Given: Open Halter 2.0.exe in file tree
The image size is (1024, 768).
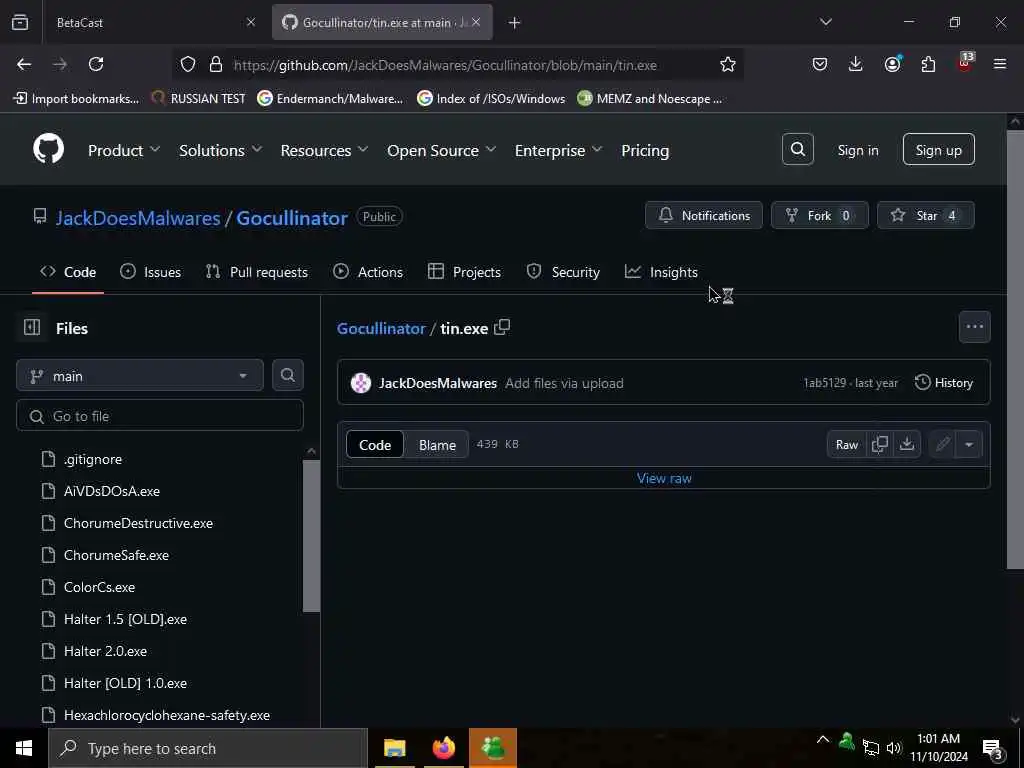Looking at the screenshot, I should point(105,651).
